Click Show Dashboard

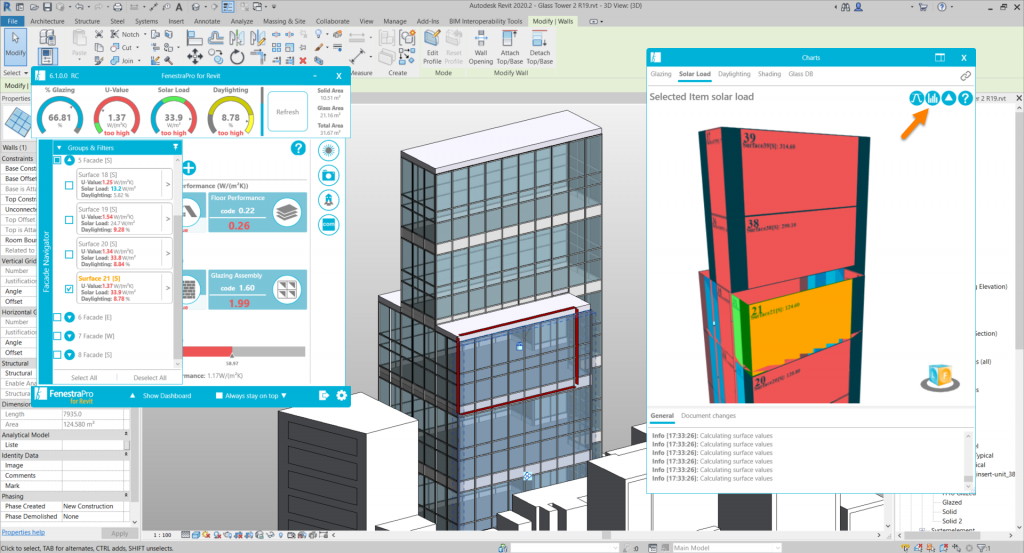click(x=167, y=396)
